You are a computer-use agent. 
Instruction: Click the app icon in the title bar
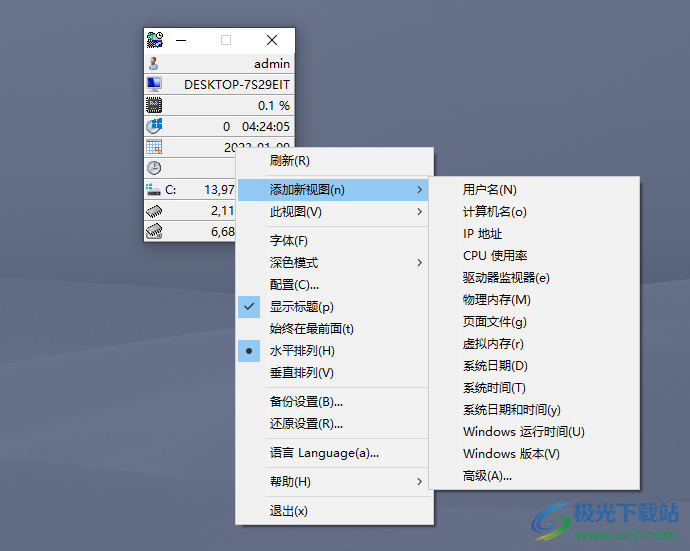coord(154,40)
